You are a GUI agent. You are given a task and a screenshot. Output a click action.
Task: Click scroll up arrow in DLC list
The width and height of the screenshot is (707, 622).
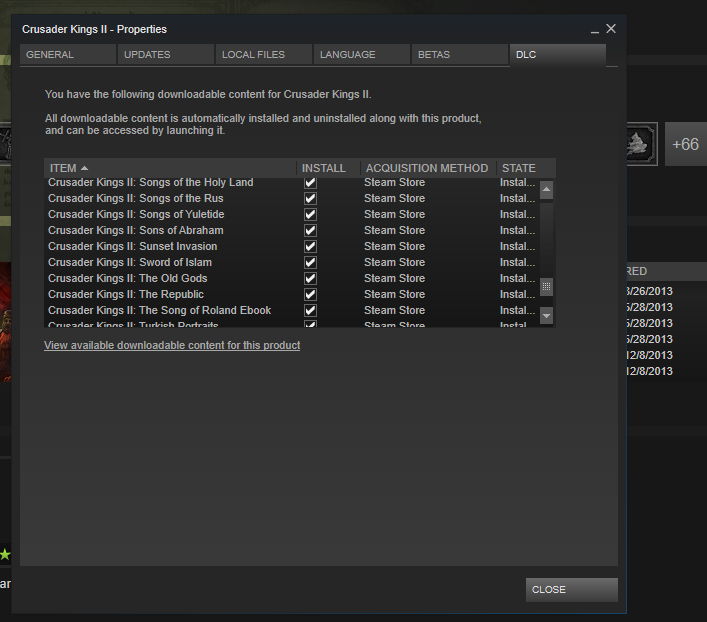click(546, 190)
